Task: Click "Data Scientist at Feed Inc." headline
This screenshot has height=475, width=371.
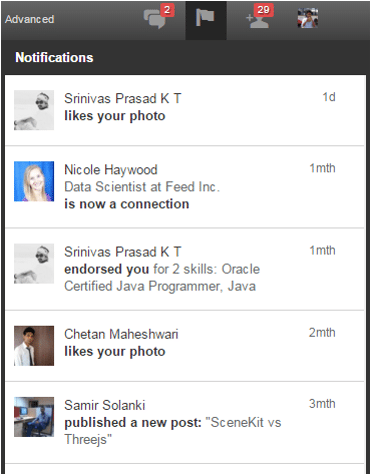Action: tap(142, 187)
